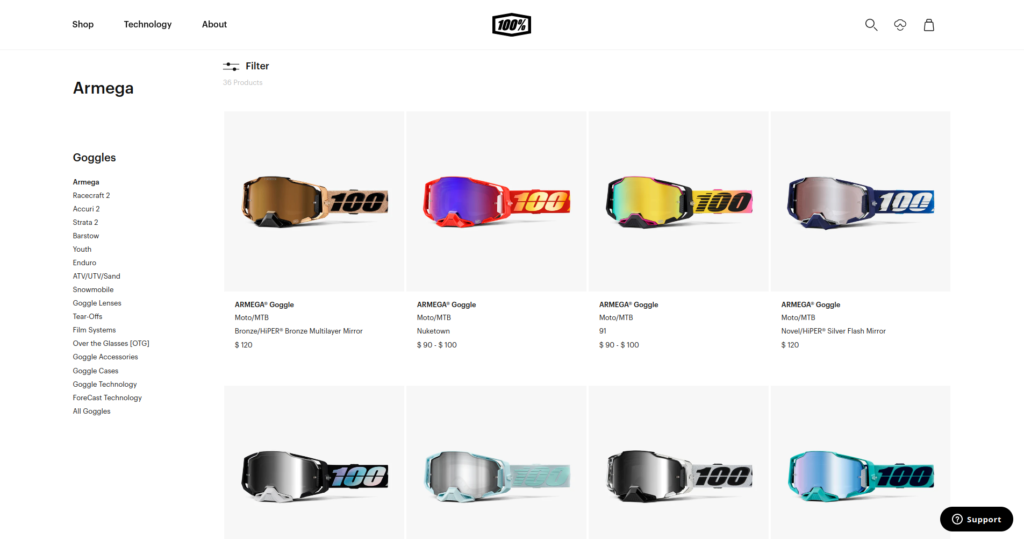This screenshot has height=539, width=1024.
Task: Expand the Filter options
Action: coord(257,66)
